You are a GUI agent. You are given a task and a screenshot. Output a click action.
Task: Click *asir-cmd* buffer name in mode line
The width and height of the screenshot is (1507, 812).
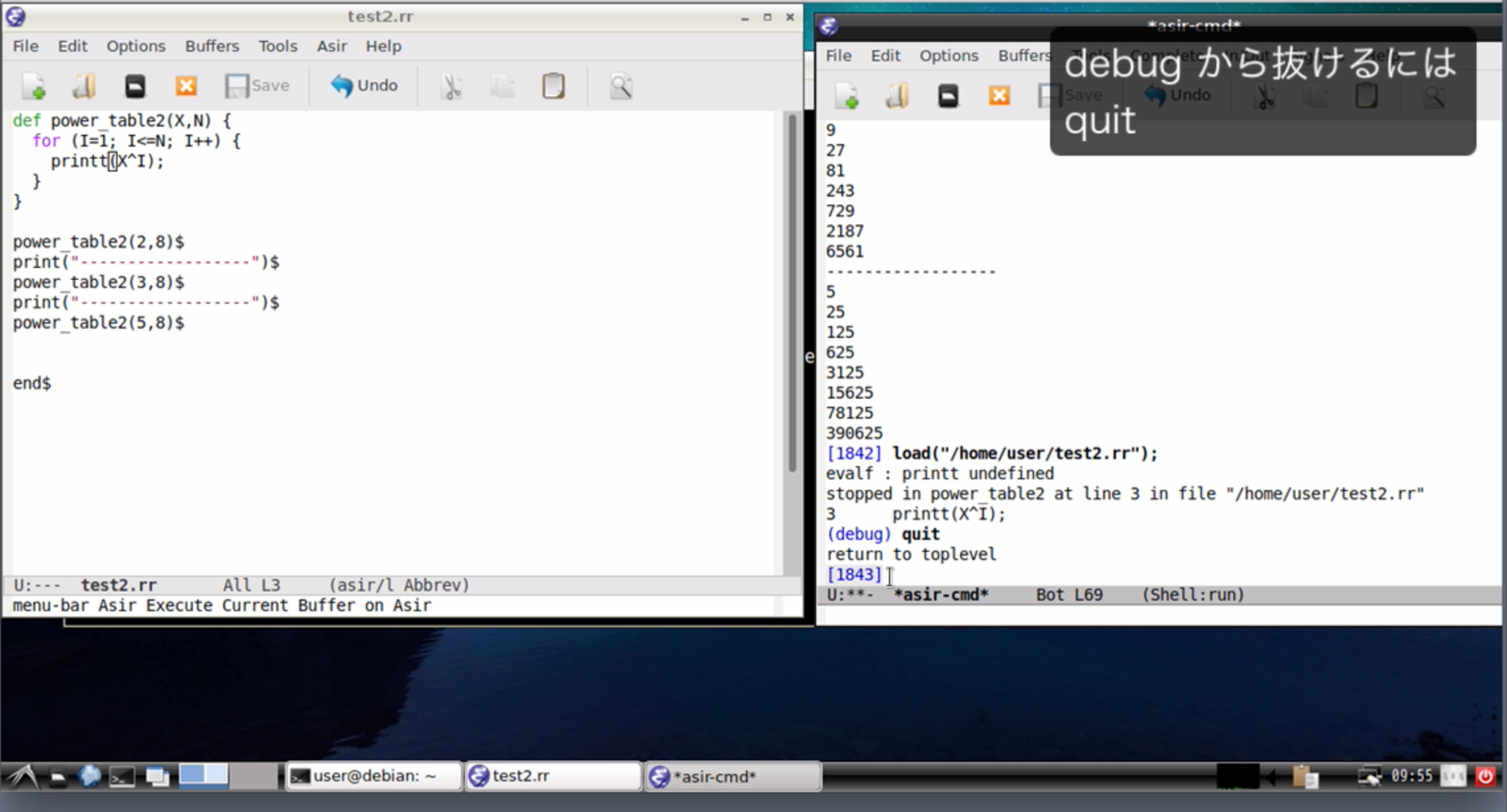click(x=941, y=595)
